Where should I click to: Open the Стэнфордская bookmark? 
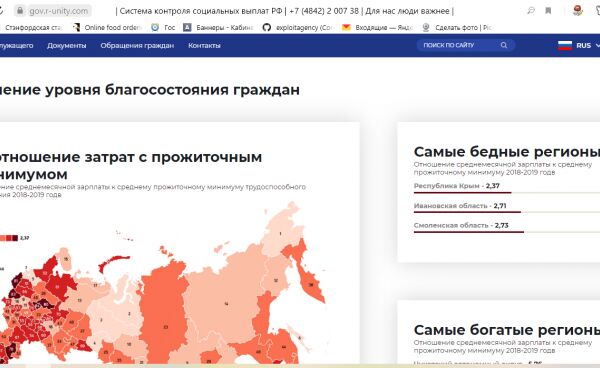(x=33, y=28)
